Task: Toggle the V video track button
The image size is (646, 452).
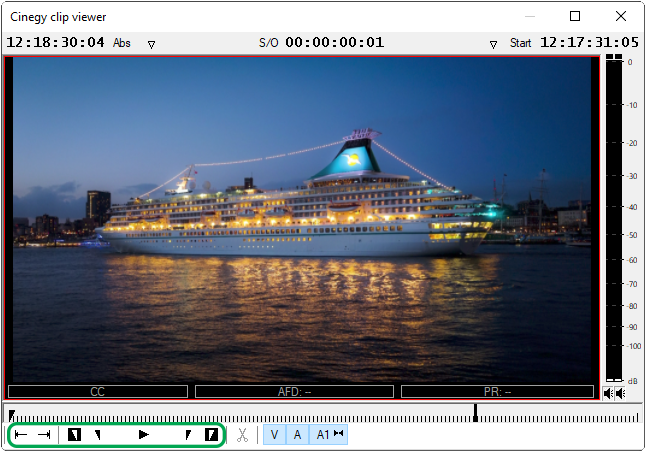Action: [274, 435]
